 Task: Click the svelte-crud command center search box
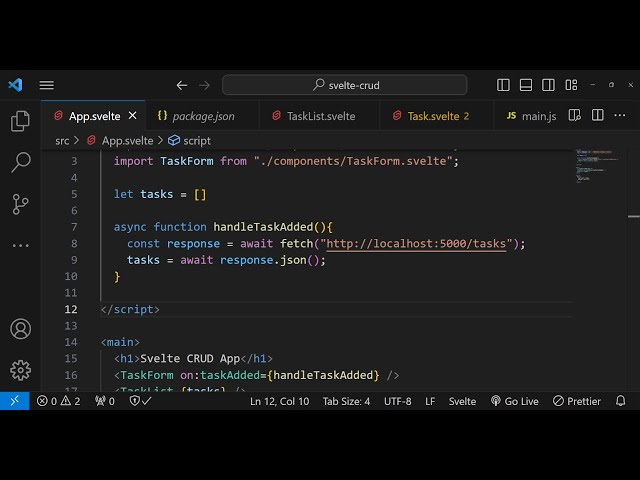[345, 85]
